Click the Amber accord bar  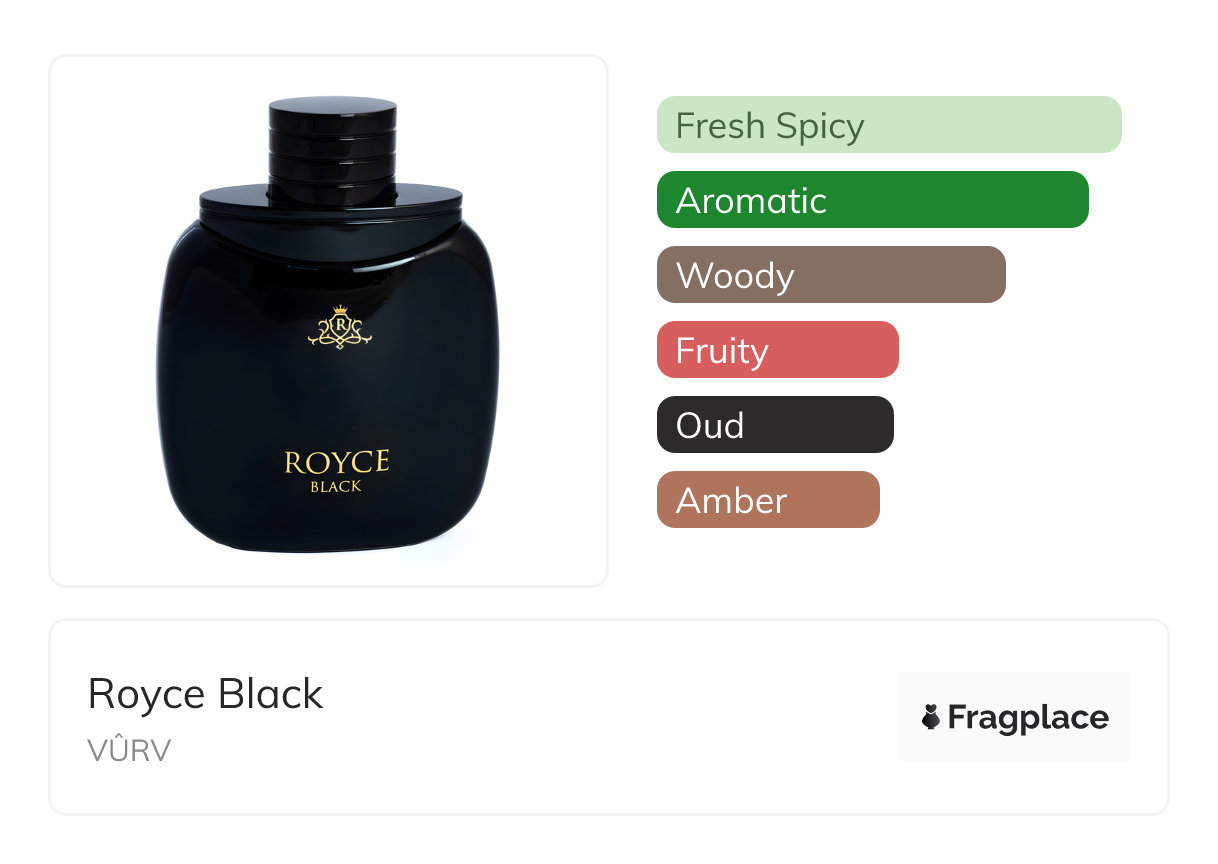tap(768, 500)
